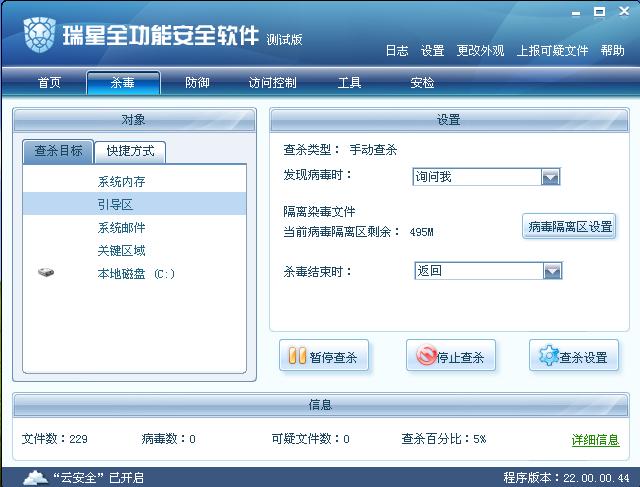Open the 访问控制 tab

pos(272,83)
